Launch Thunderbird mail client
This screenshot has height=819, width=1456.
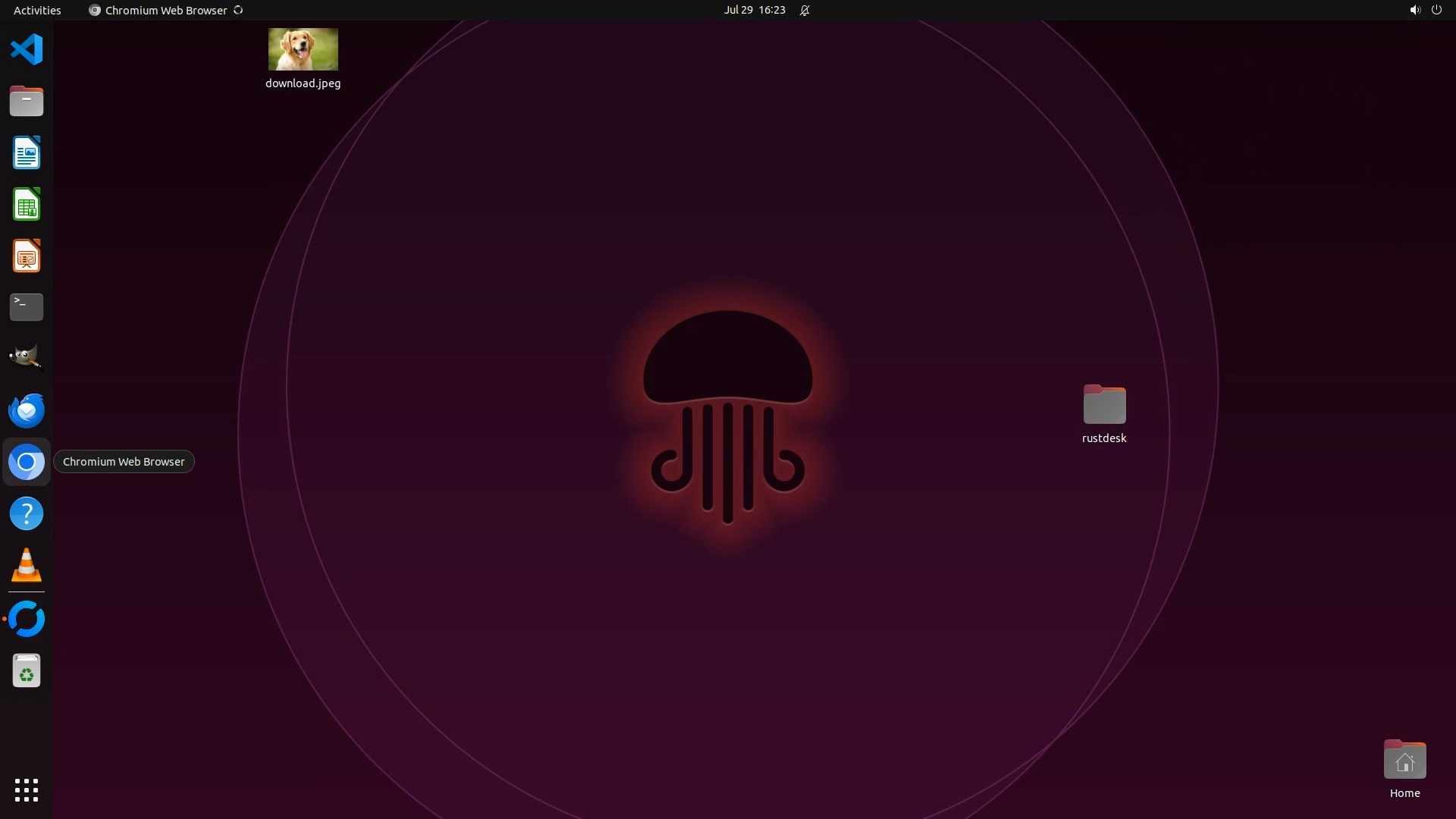(27, 410)
